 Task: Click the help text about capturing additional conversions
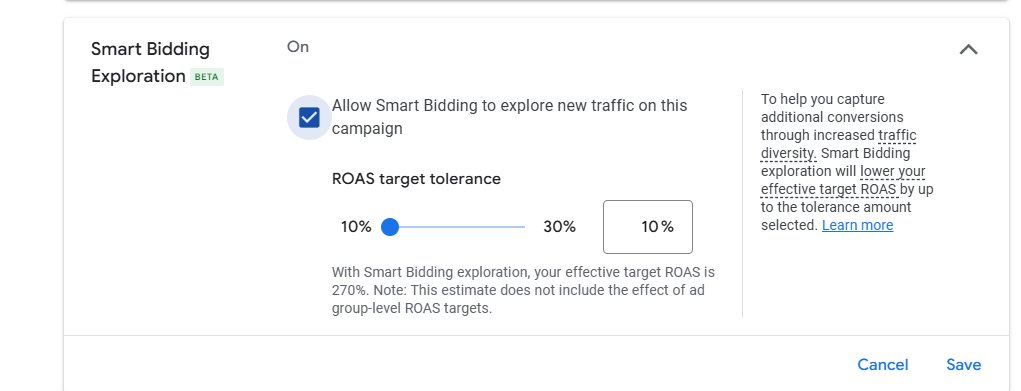(846, 162)
